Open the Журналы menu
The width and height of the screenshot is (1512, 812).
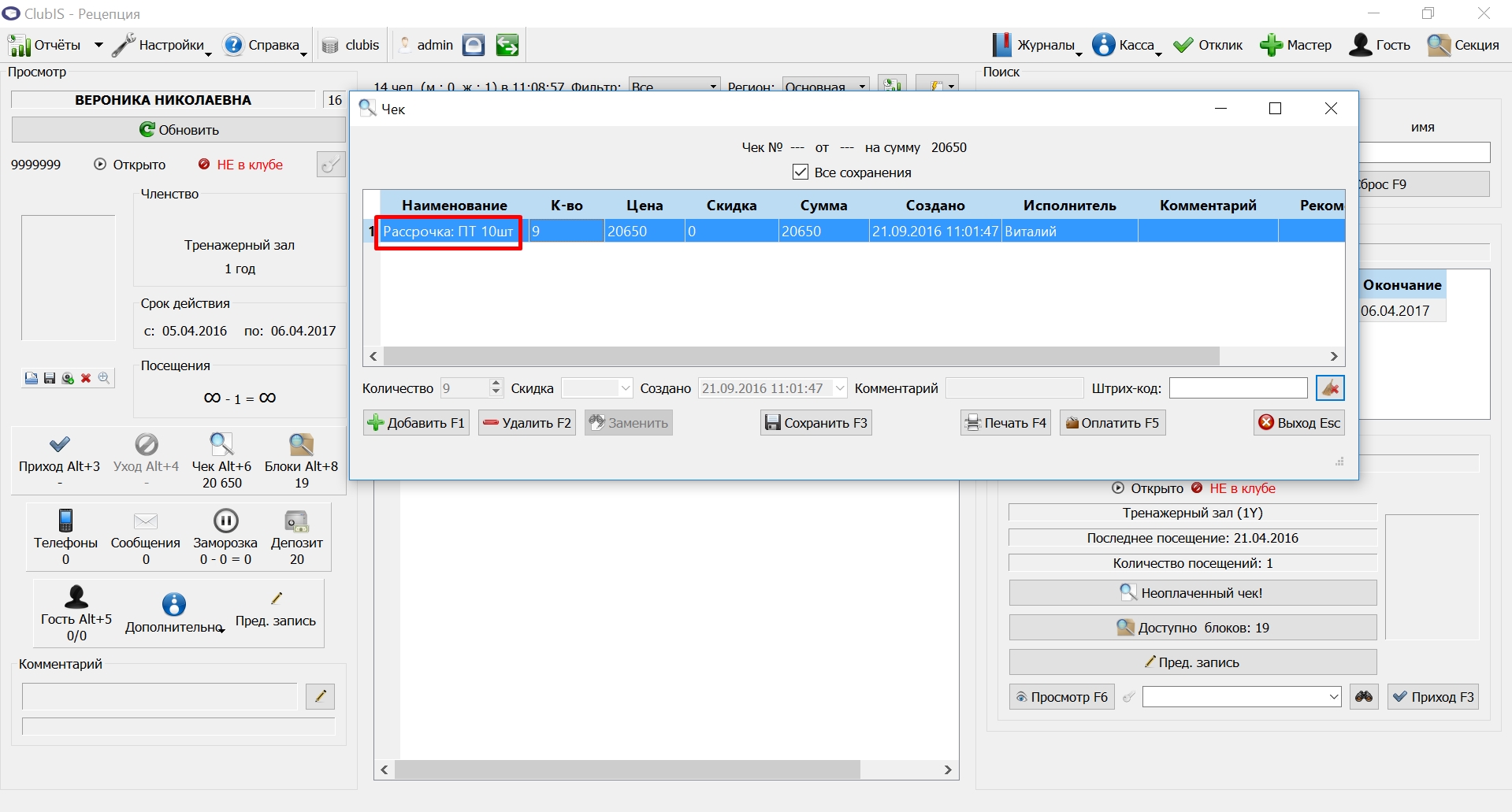click(1036, 45)
